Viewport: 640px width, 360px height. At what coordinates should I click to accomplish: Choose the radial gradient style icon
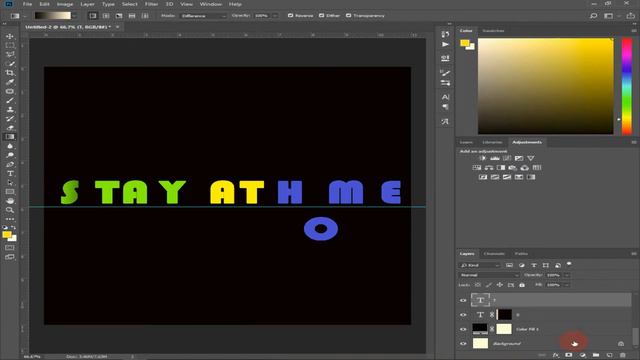(x=106, y=16)
